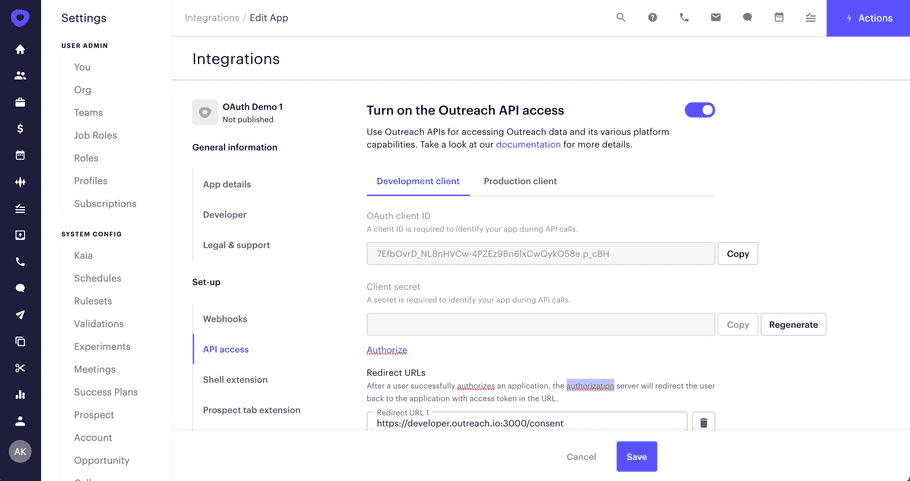Delete Redirect URL 1 with trash icon
910x481 pixels.
pos(703,423)
